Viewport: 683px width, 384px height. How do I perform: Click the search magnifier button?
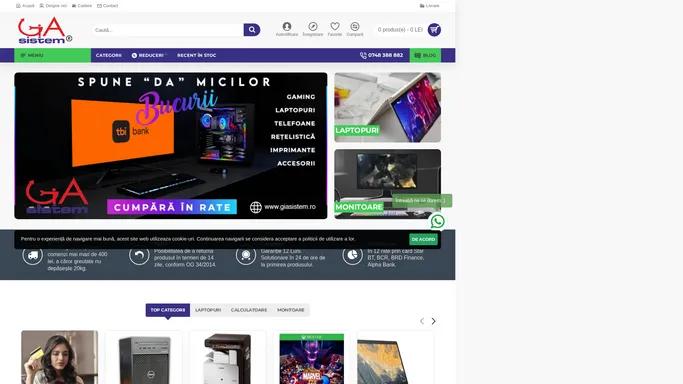pos(252,30)
